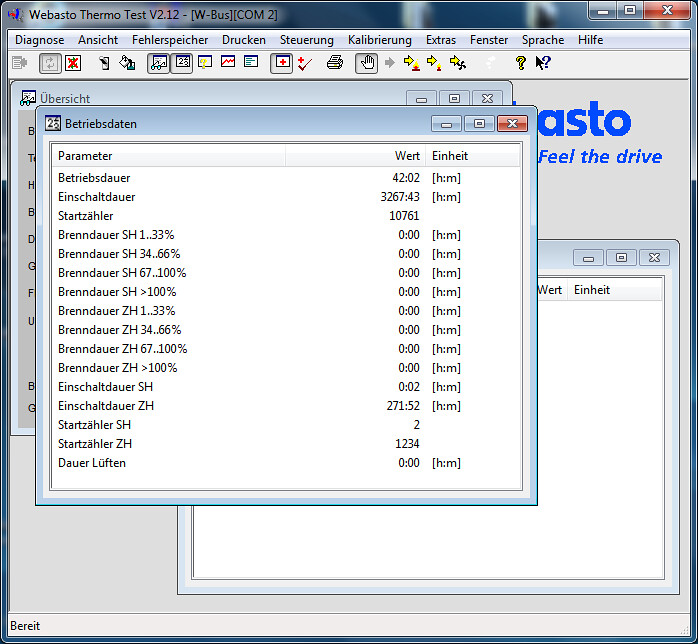698x644 pixels.
Task: Click the Betriebsdaten window title icon
Action: click(x=53, y=123)
